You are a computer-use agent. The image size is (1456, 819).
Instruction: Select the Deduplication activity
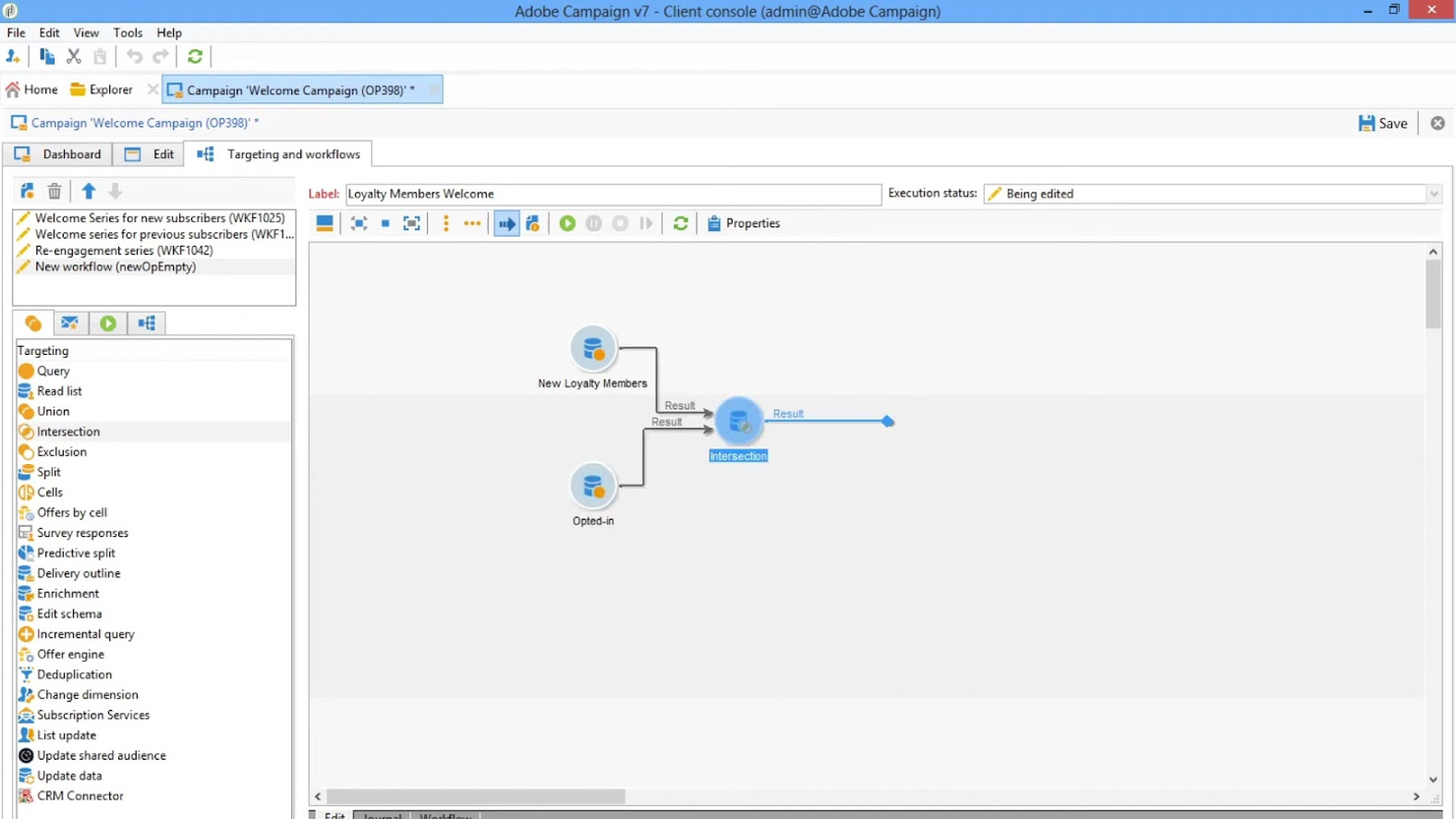coord(153,674)
